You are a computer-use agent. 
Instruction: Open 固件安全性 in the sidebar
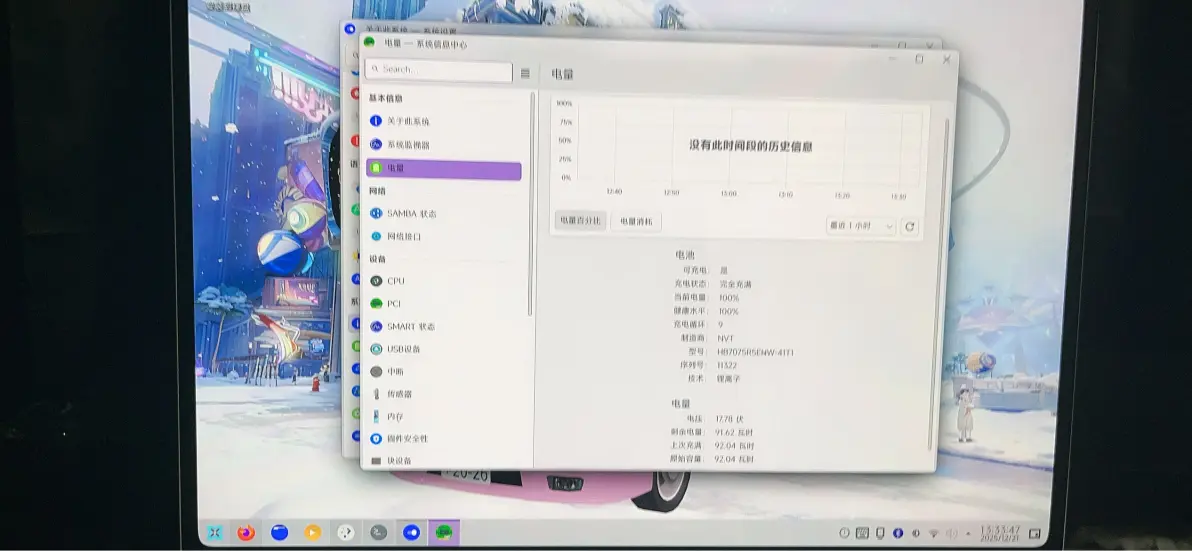445,439
